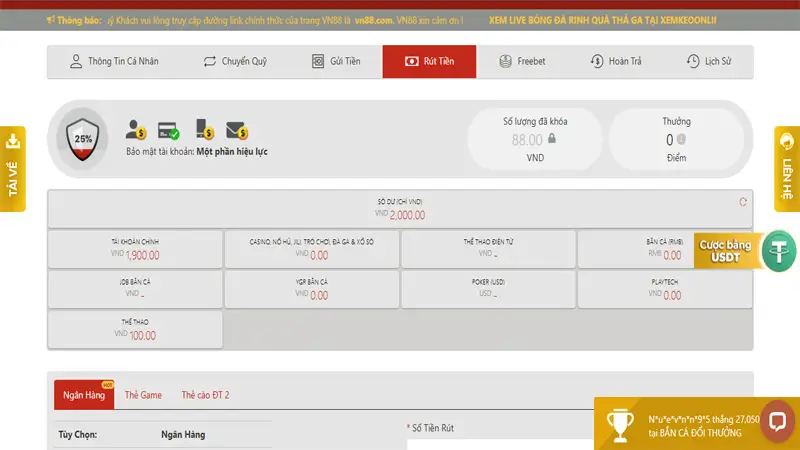Click the Một phần hiệu lực security status

(x=232, y=152)
